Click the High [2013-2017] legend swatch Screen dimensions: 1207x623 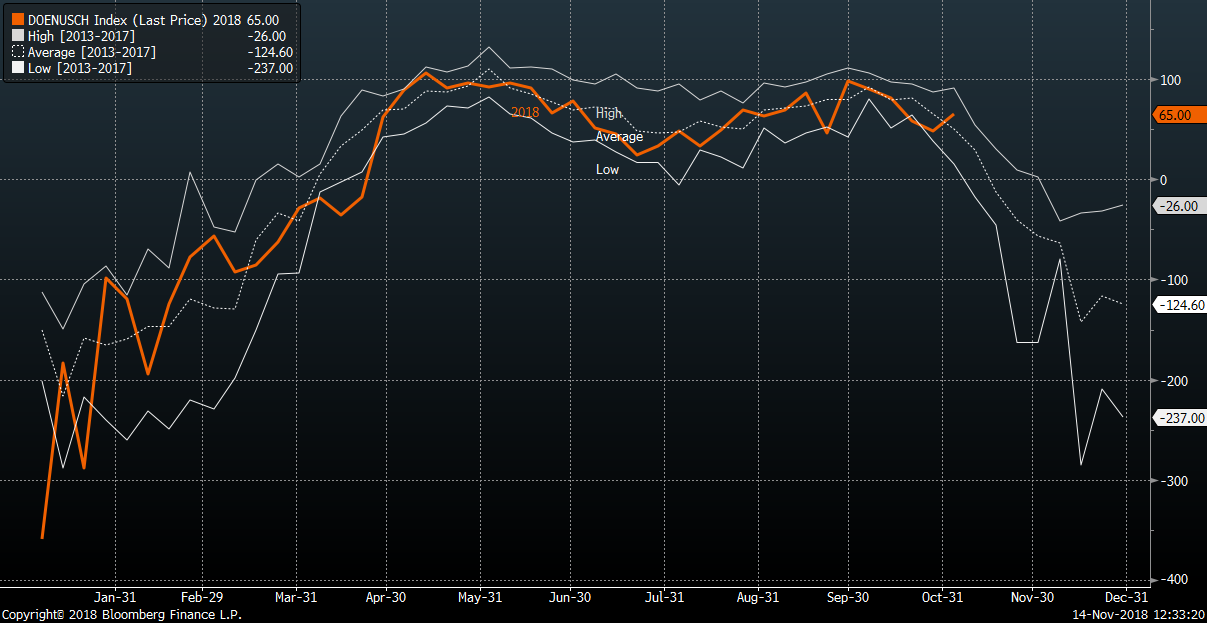point(18,36)
